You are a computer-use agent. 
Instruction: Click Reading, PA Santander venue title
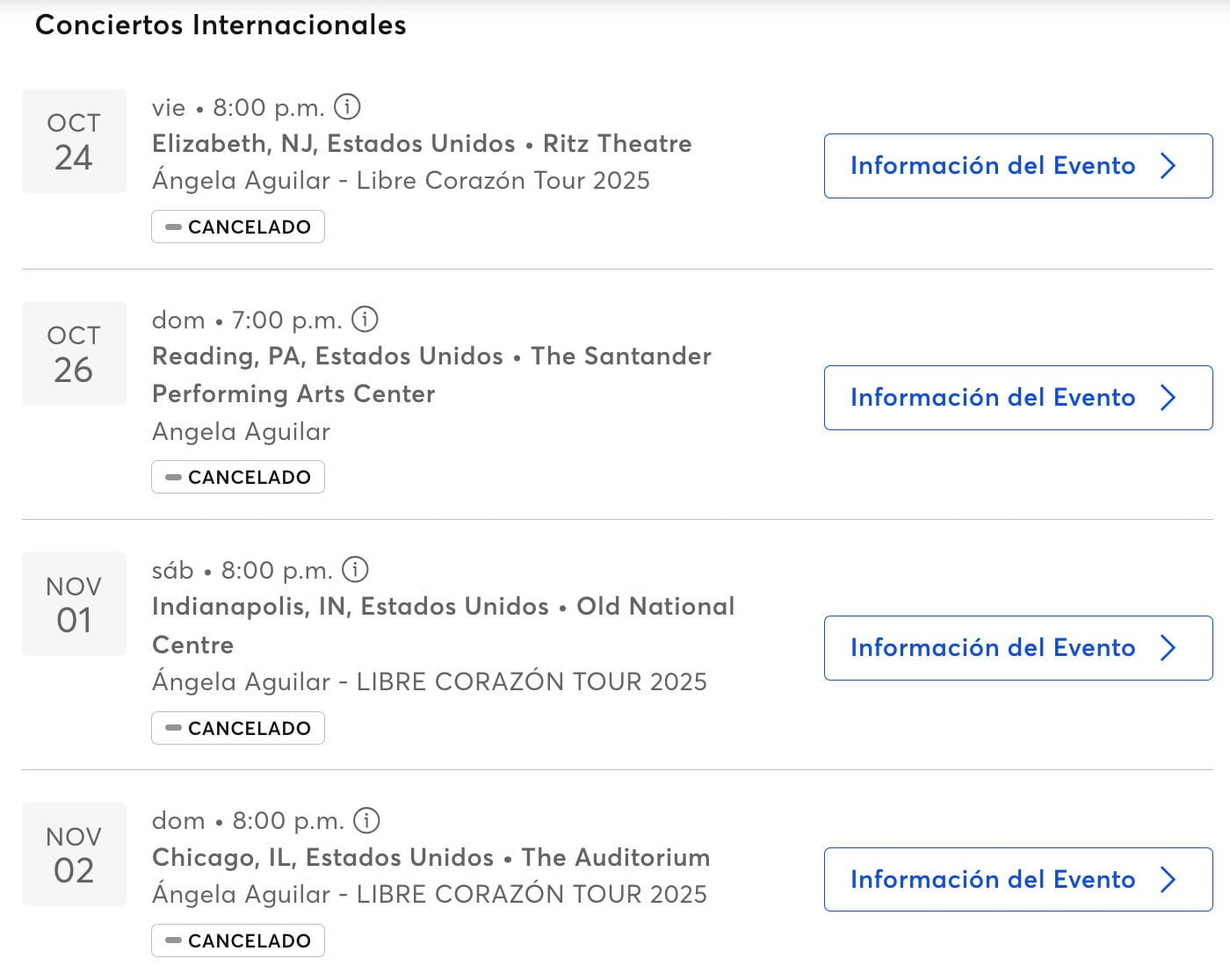click(x=430, y=374)
